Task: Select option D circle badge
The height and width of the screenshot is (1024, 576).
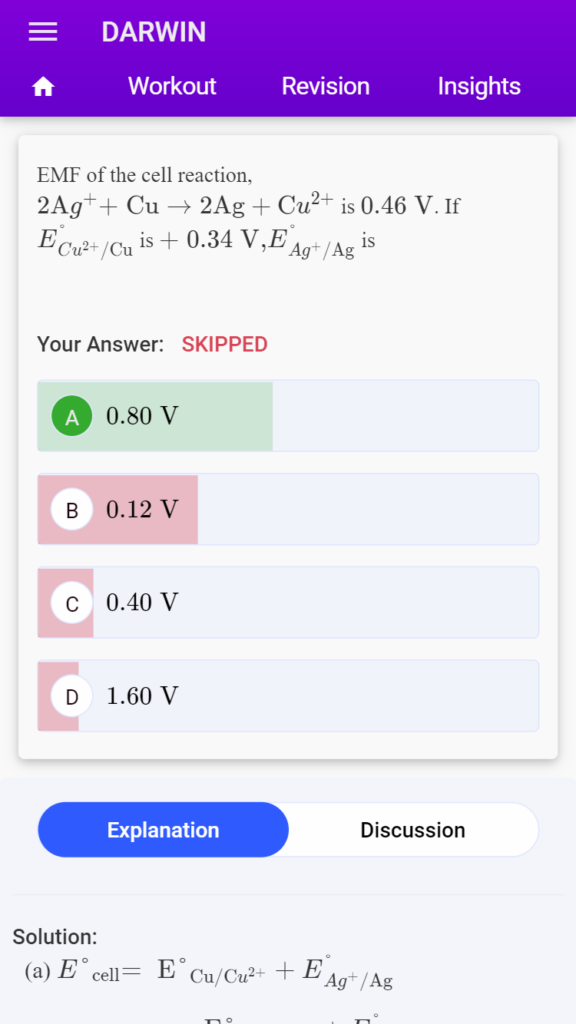Action: click(72, 696)
